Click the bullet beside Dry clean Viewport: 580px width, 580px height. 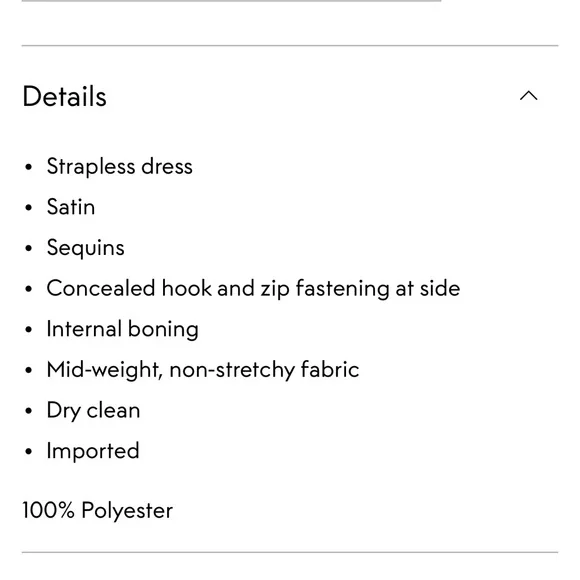[x=28, y=411]
